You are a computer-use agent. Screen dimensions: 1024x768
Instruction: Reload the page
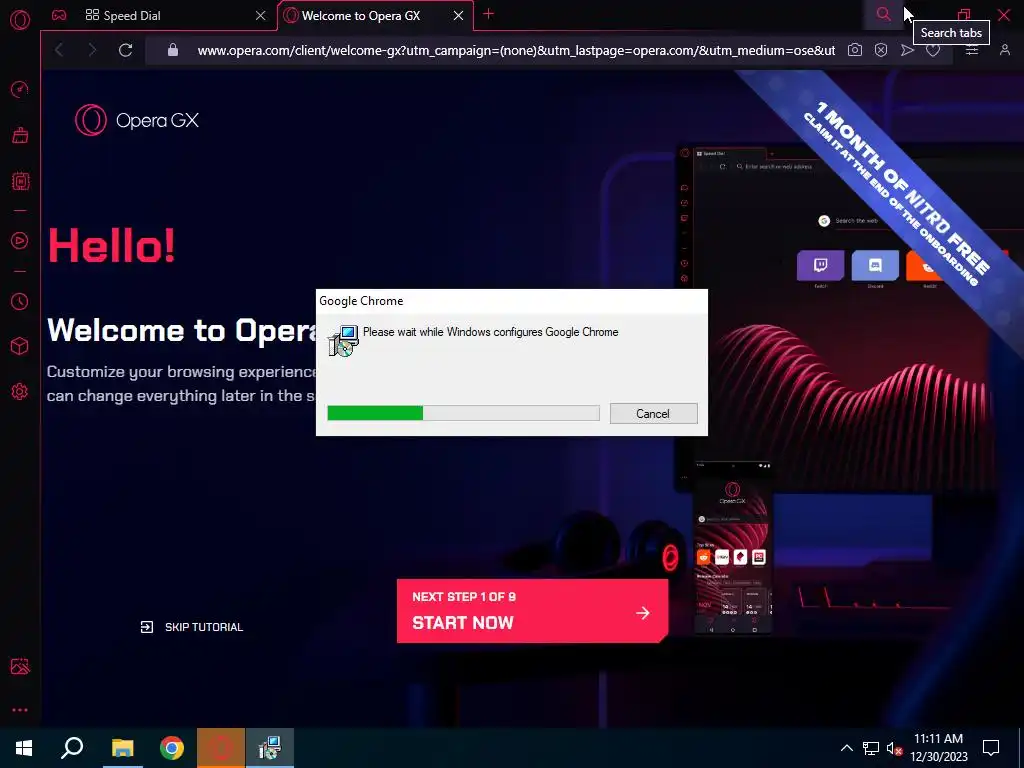[x=125, y=50]
